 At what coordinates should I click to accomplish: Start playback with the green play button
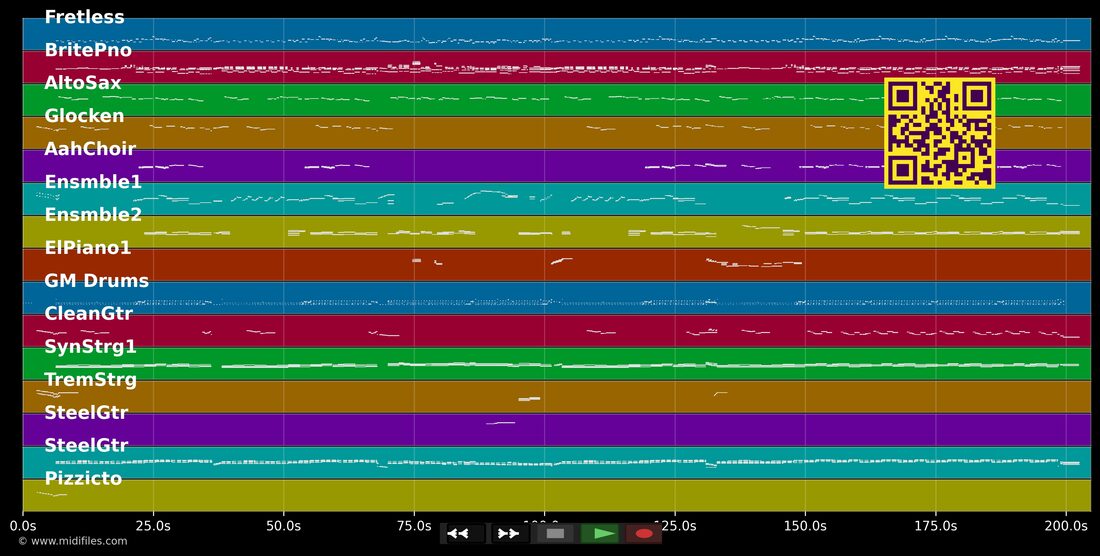[x=600, y=534]
